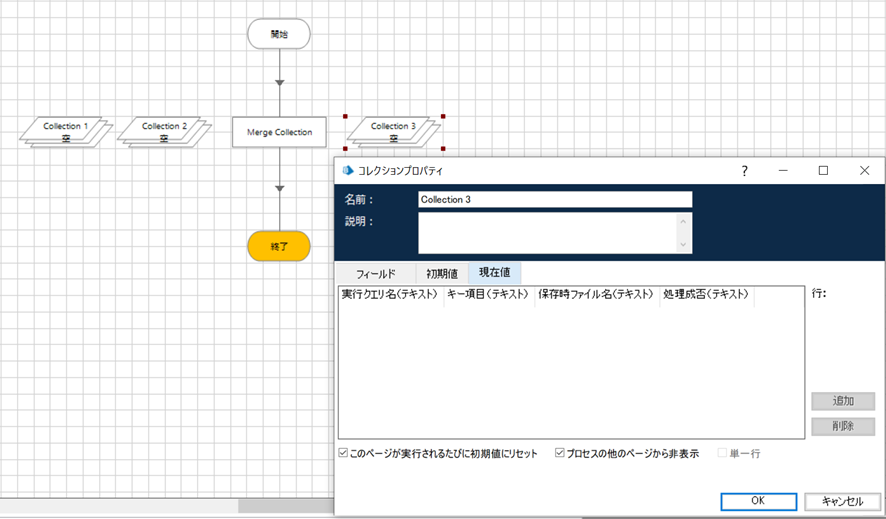
Task: Click the 開始 start stage
Action: [279, 34]
